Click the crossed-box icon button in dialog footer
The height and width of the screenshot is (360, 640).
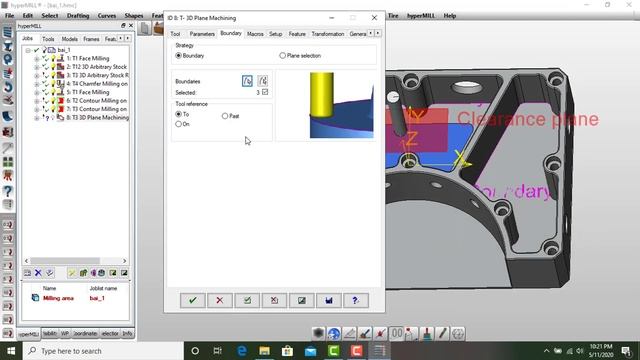274,300
